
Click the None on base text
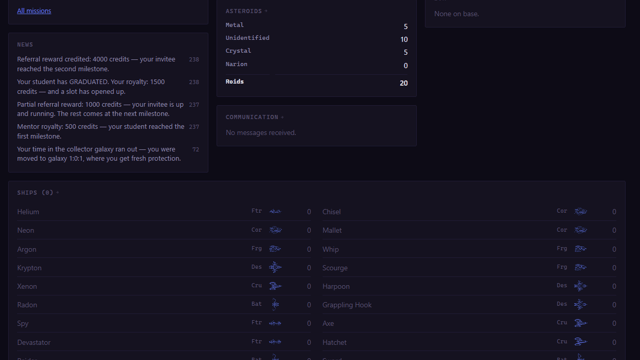(456, 14)
